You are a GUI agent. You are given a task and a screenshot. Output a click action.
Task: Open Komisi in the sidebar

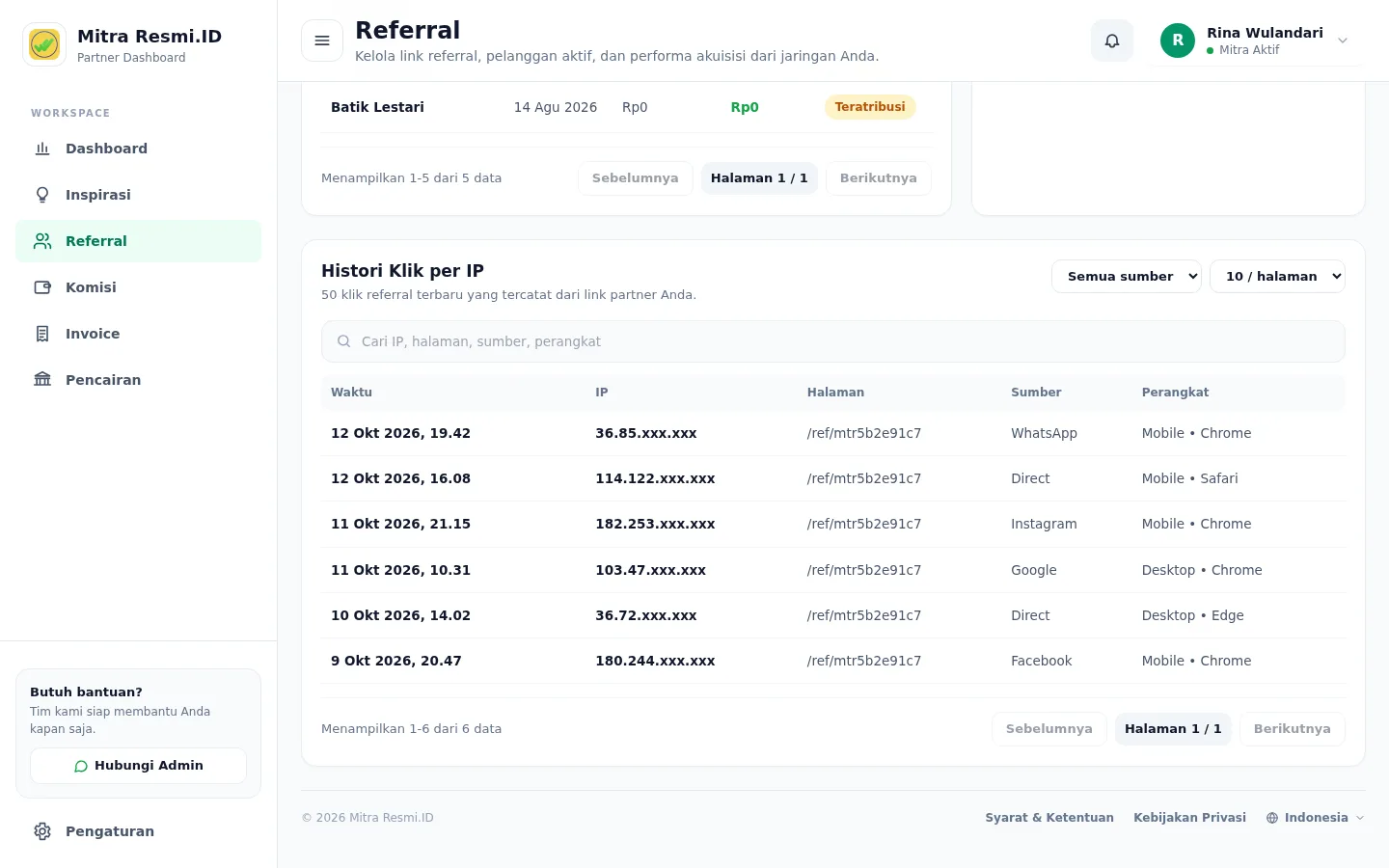point(139,287)
